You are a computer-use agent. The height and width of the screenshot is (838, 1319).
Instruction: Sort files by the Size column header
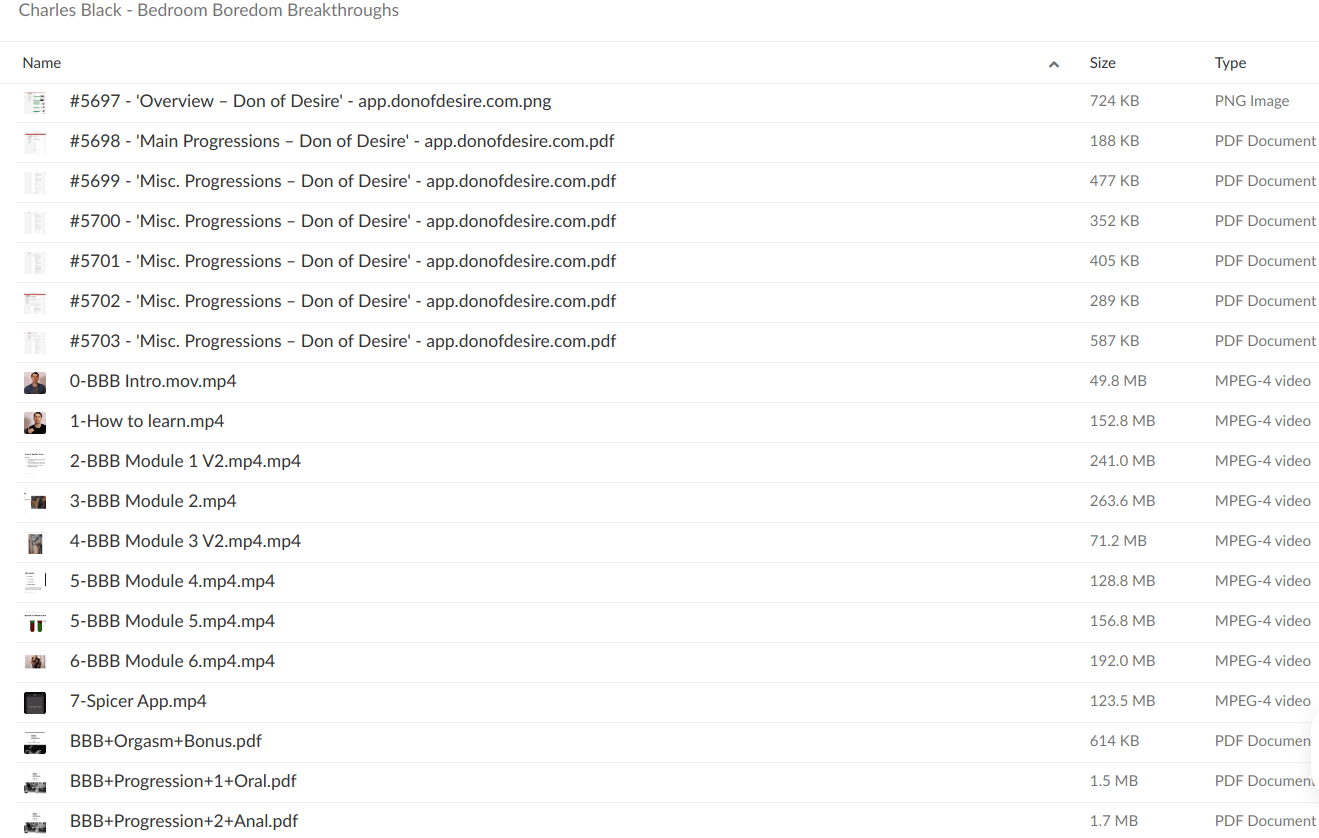(x=1102, y=63)
